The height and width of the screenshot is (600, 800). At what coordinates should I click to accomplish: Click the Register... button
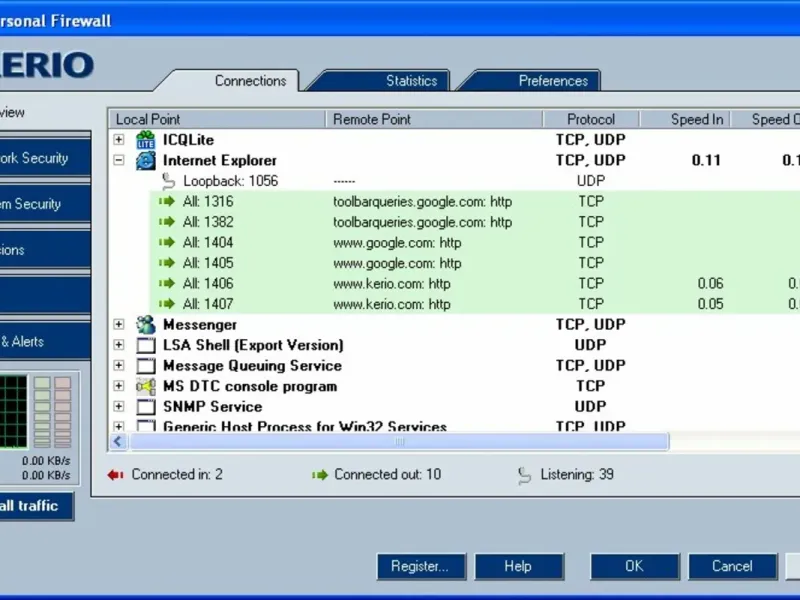(421, 566)
